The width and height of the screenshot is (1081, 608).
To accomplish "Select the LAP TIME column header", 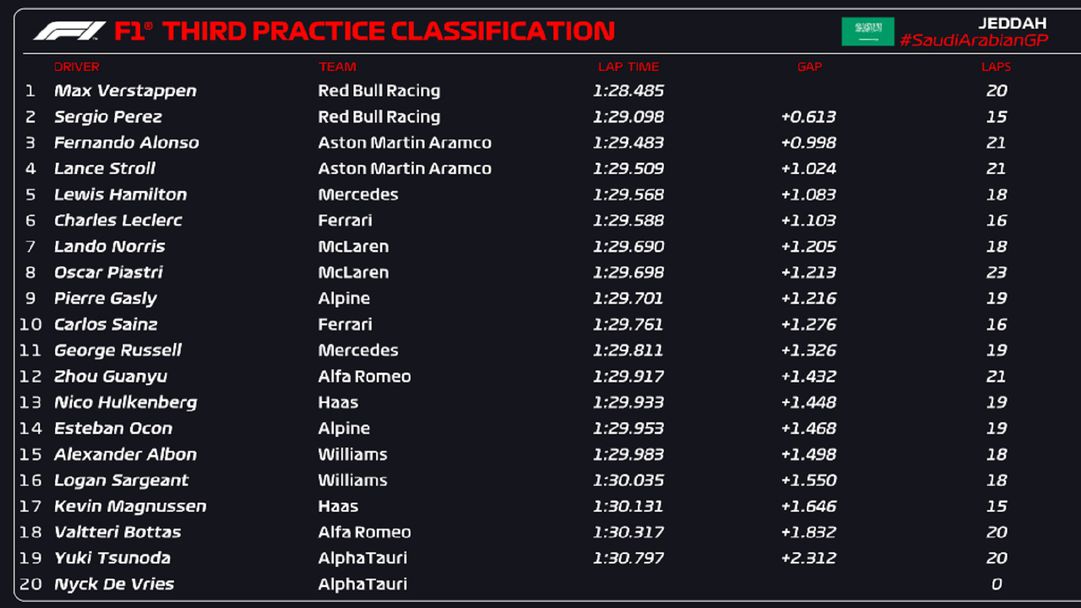I will pos(628,67).
